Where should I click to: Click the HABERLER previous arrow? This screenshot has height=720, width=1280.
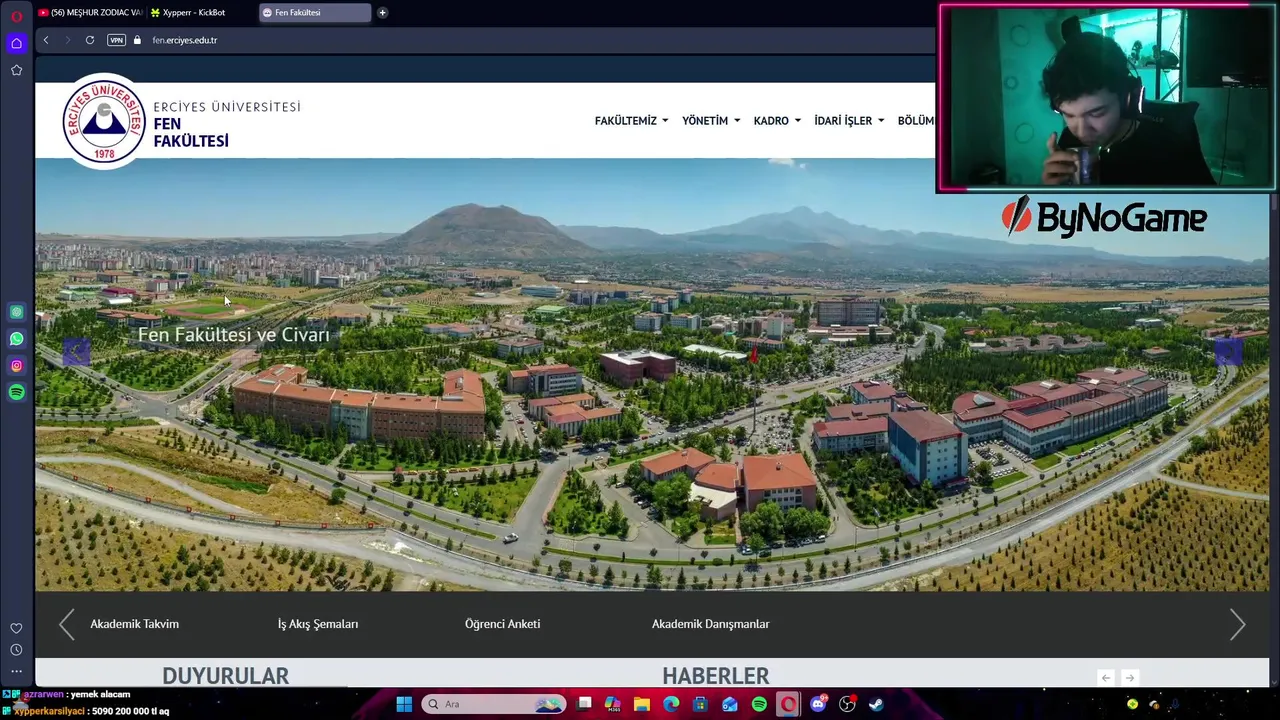(1106, 677)
